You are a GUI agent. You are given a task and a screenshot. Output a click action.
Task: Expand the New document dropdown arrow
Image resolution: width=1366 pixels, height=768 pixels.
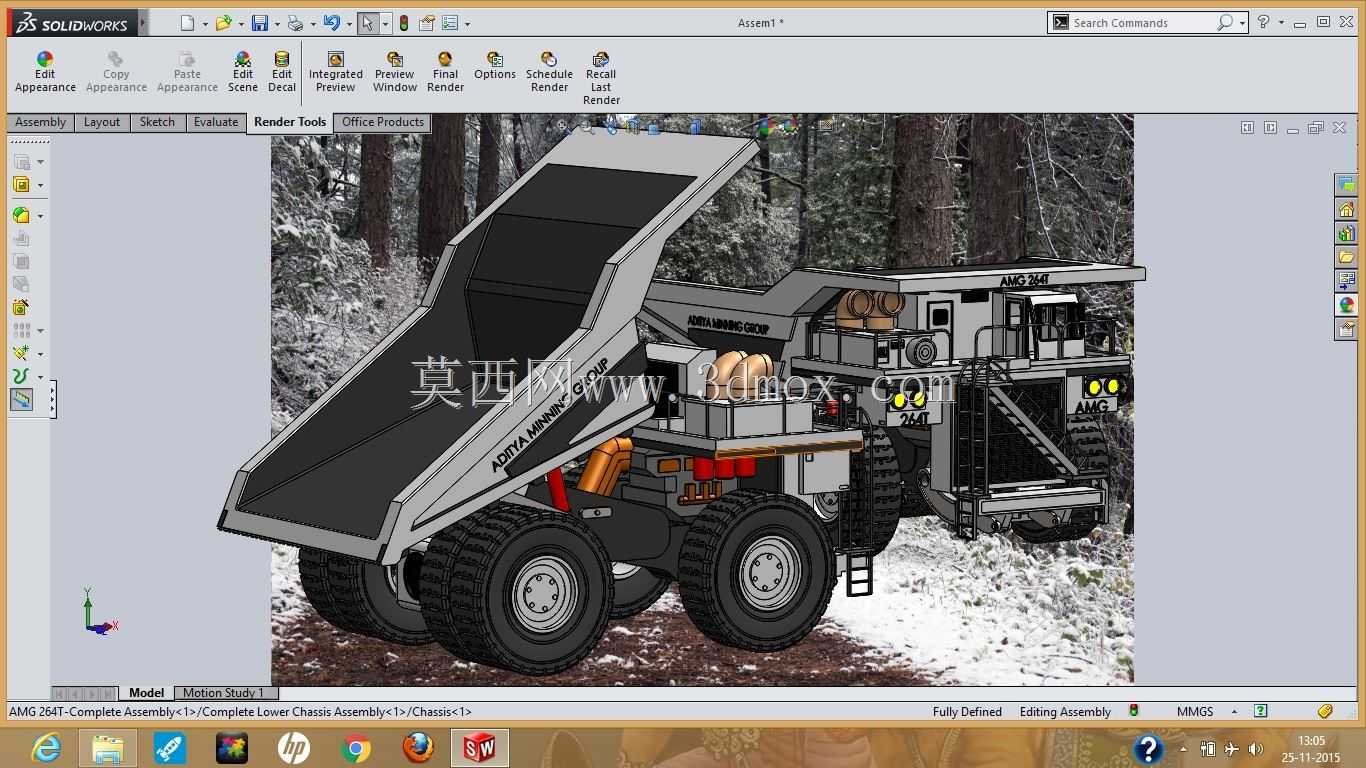[x=205, y=24]
